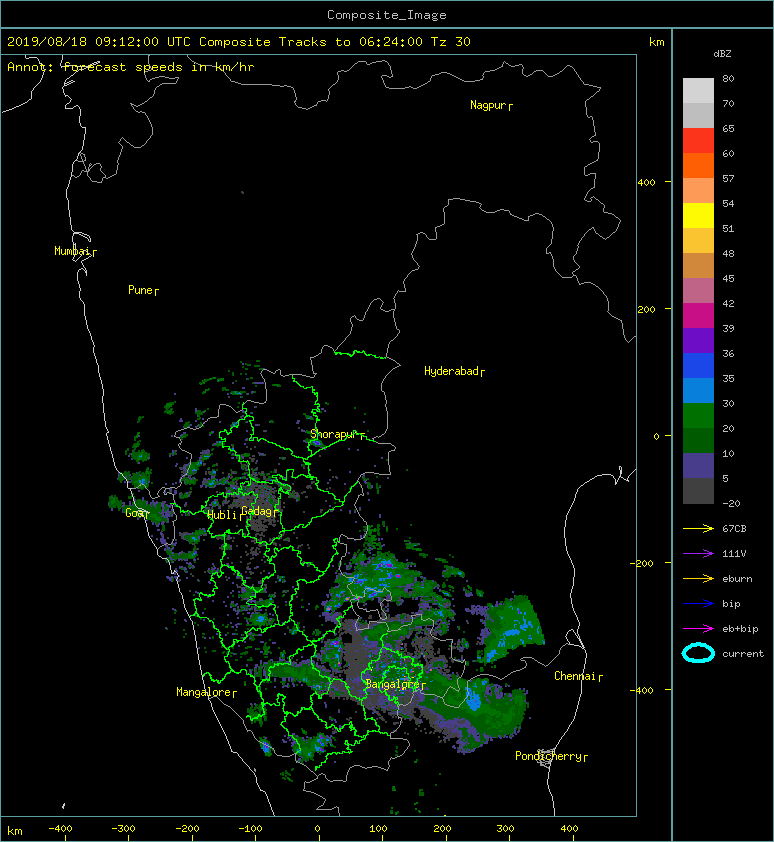
Task: Click the Composite_Image title text
Action: point(387,15)
